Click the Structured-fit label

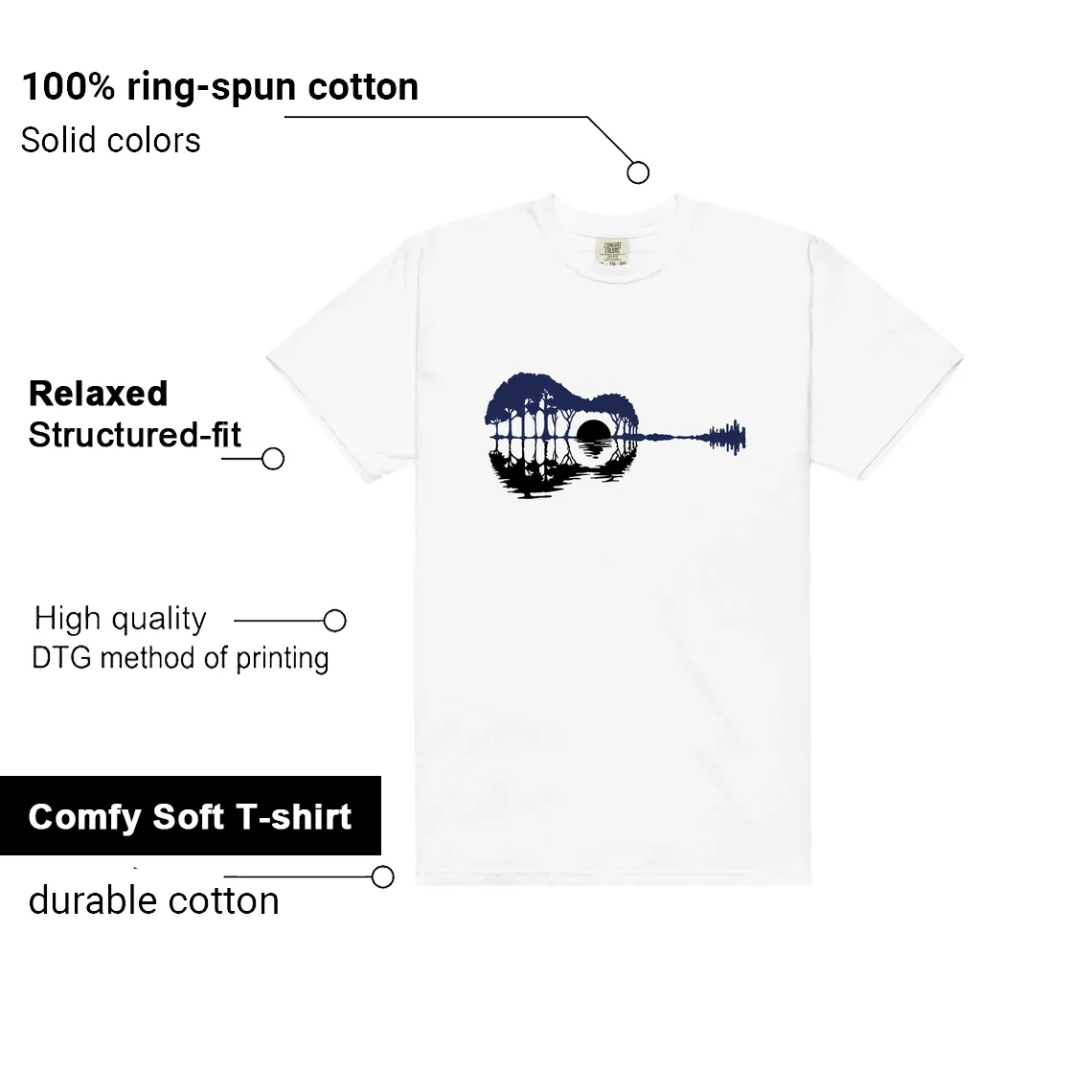pos(134,435)
